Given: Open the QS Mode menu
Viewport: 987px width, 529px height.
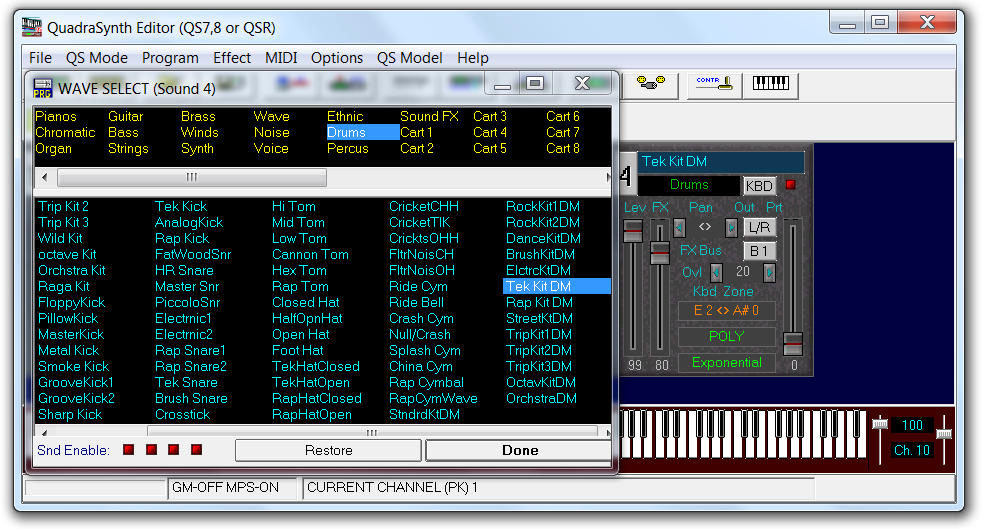Looking at the screenshot, I should pos(97,58).
